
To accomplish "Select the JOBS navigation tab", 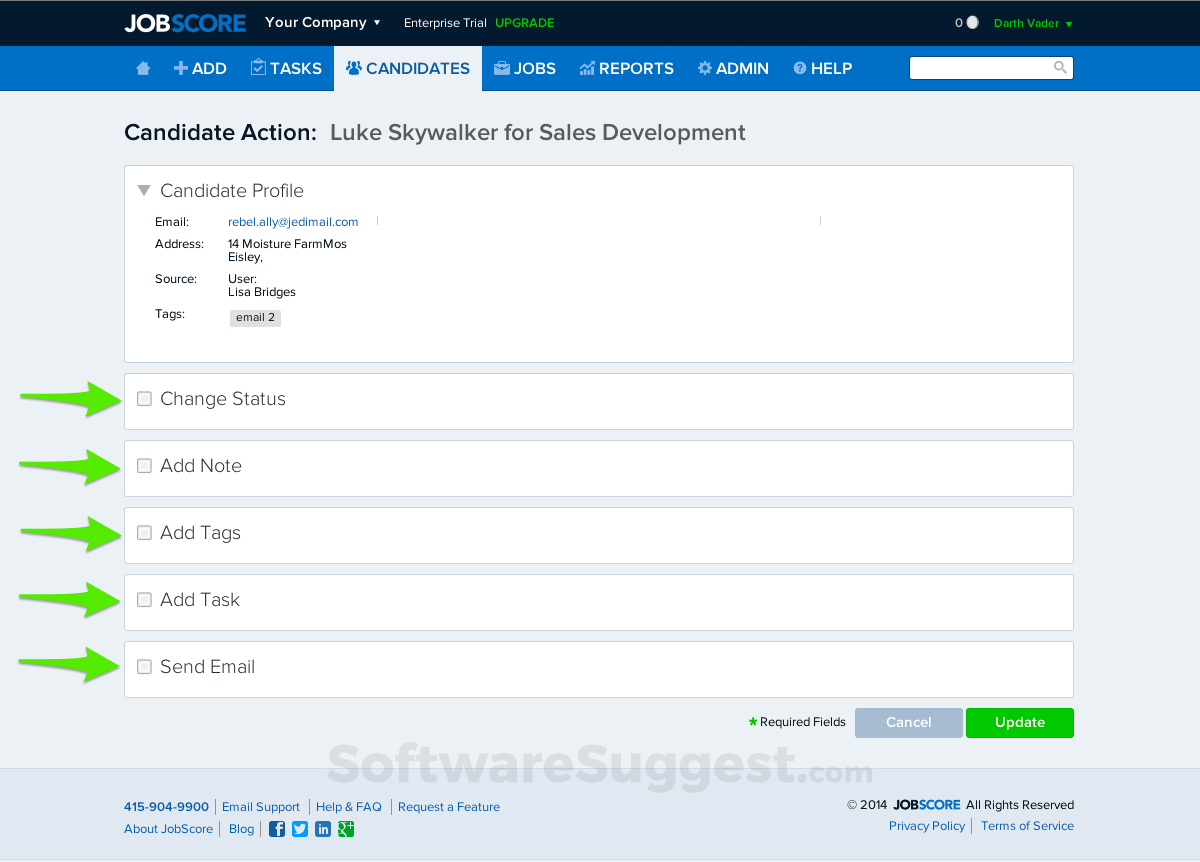I will click(525, 68).
